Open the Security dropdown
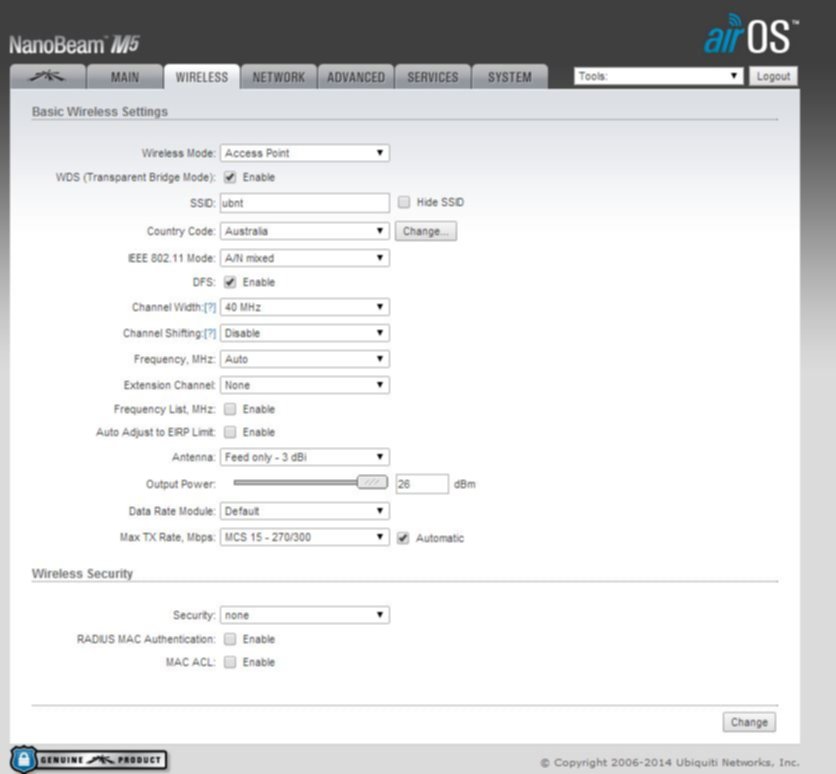Viewport: 836px width, 774px height. click(305, 615)
